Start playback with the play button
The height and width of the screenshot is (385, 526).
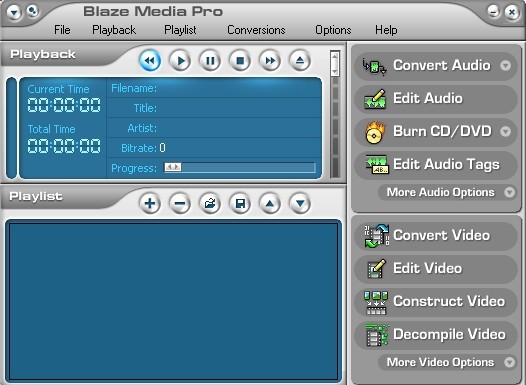coord(180,61)
